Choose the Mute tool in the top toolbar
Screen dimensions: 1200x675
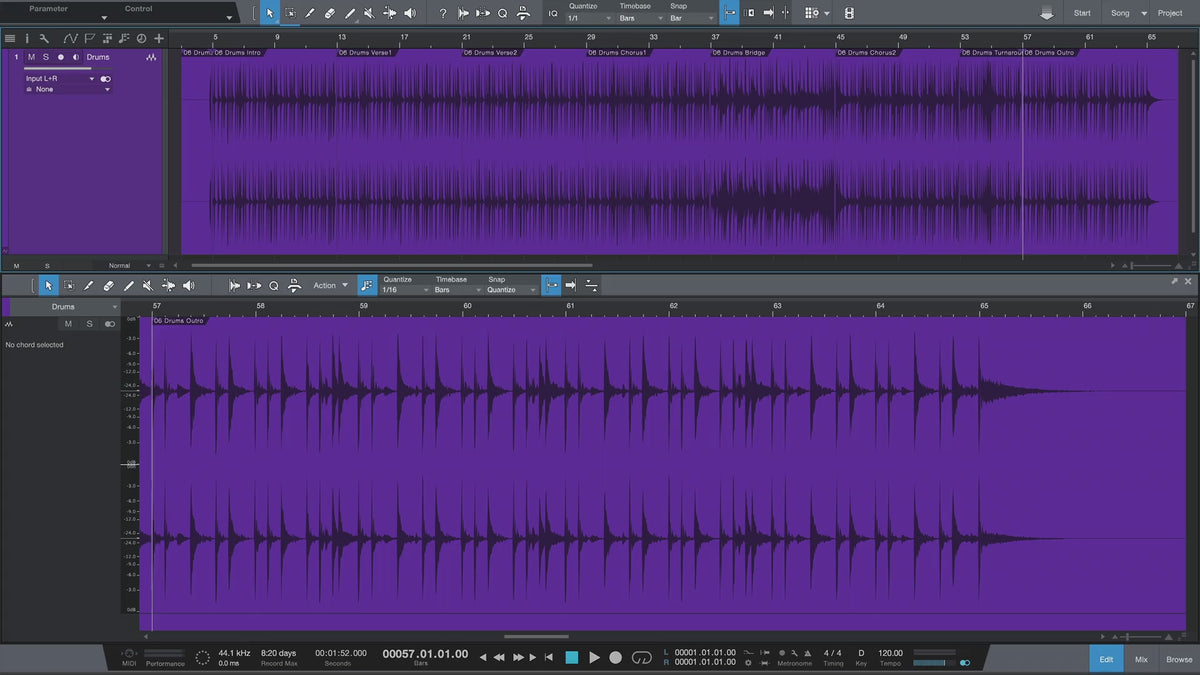click(369, 13)
